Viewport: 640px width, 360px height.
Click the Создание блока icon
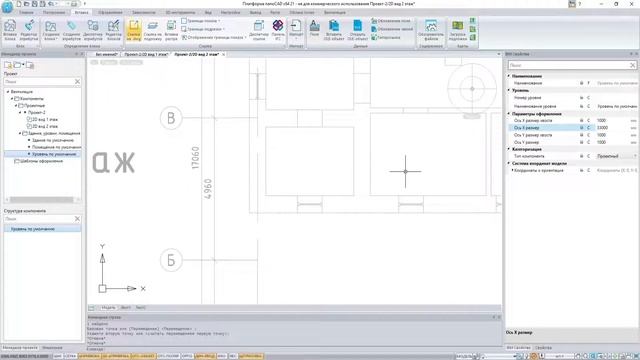[x=51, y=29]
